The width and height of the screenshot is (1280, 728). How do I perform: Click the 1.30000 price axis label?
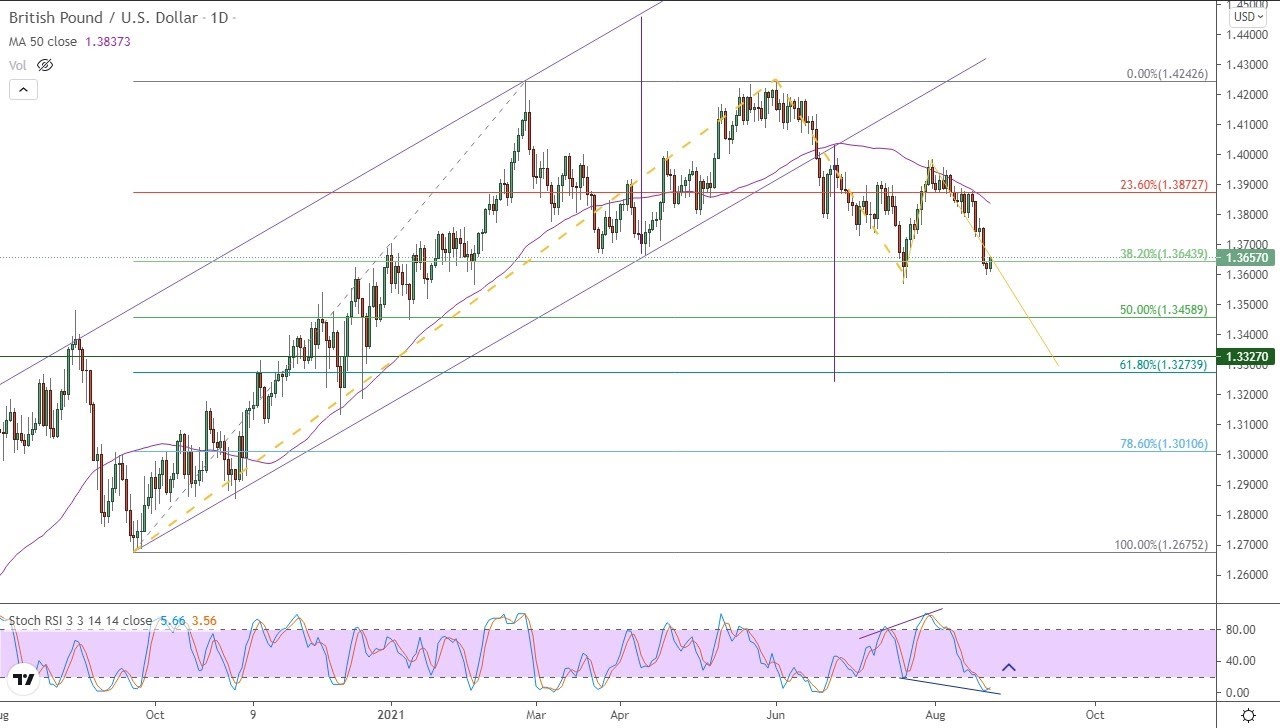[x=1248, y=454]
